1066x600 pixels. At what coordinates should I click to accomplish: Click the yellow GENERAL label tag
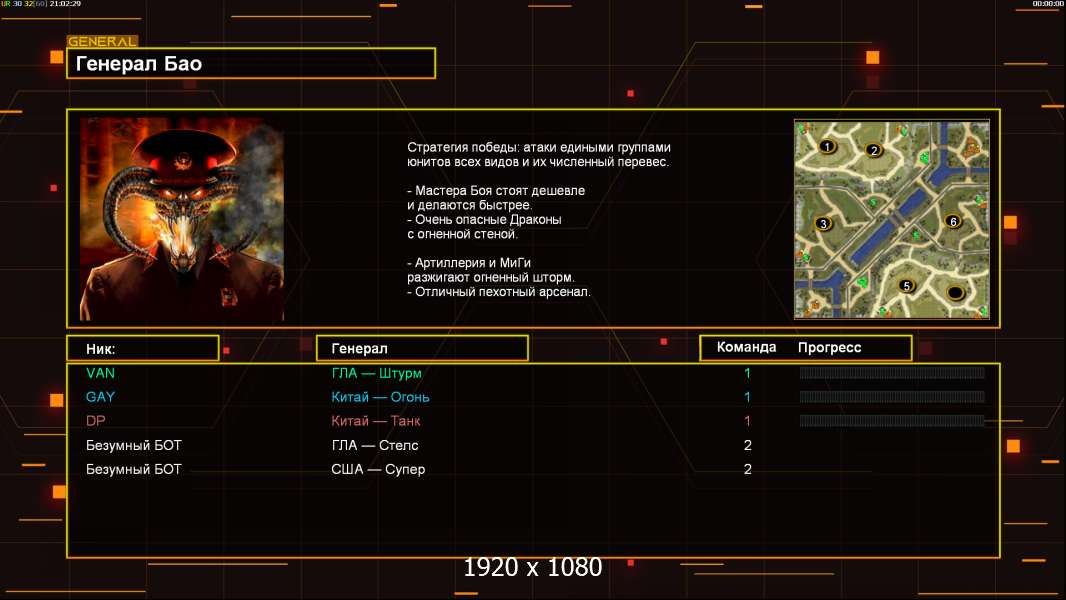point(102,41)
